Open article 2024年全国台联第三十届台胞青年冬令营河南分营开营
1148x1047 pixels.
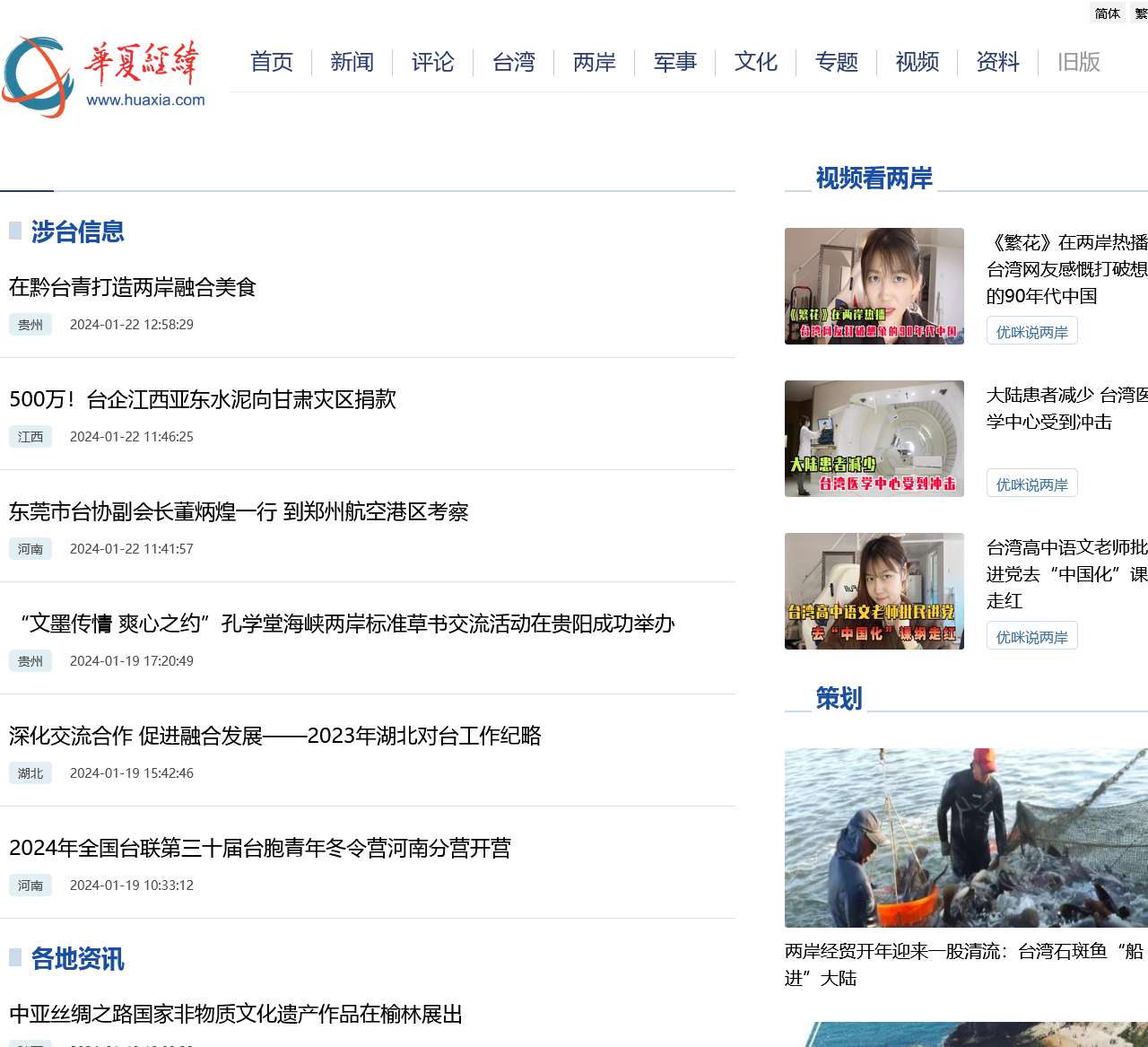[260, 848]
